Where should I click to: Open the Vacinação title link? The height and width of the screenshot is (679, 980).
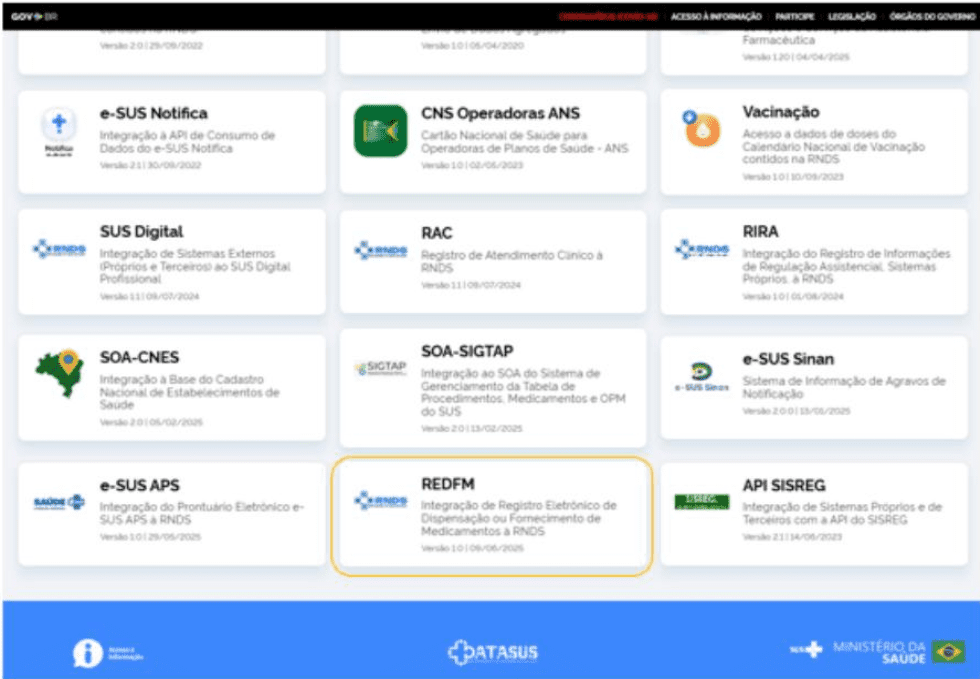781,112
